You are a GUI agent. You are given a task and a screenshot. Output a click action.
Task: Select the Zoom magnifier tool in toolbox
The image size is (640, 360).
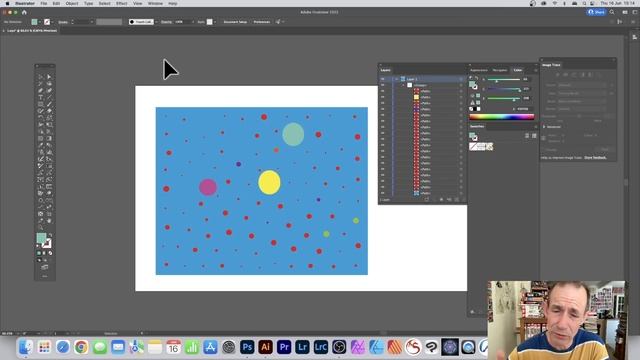coord(40,227)
